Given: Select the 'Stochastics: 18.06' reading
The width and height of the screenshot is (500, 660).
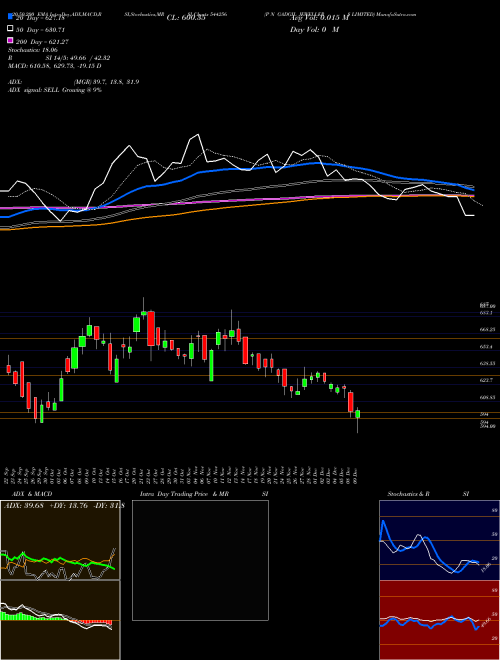Looking at the screenshot, I should pyautogui.click(x=33, y=50).
